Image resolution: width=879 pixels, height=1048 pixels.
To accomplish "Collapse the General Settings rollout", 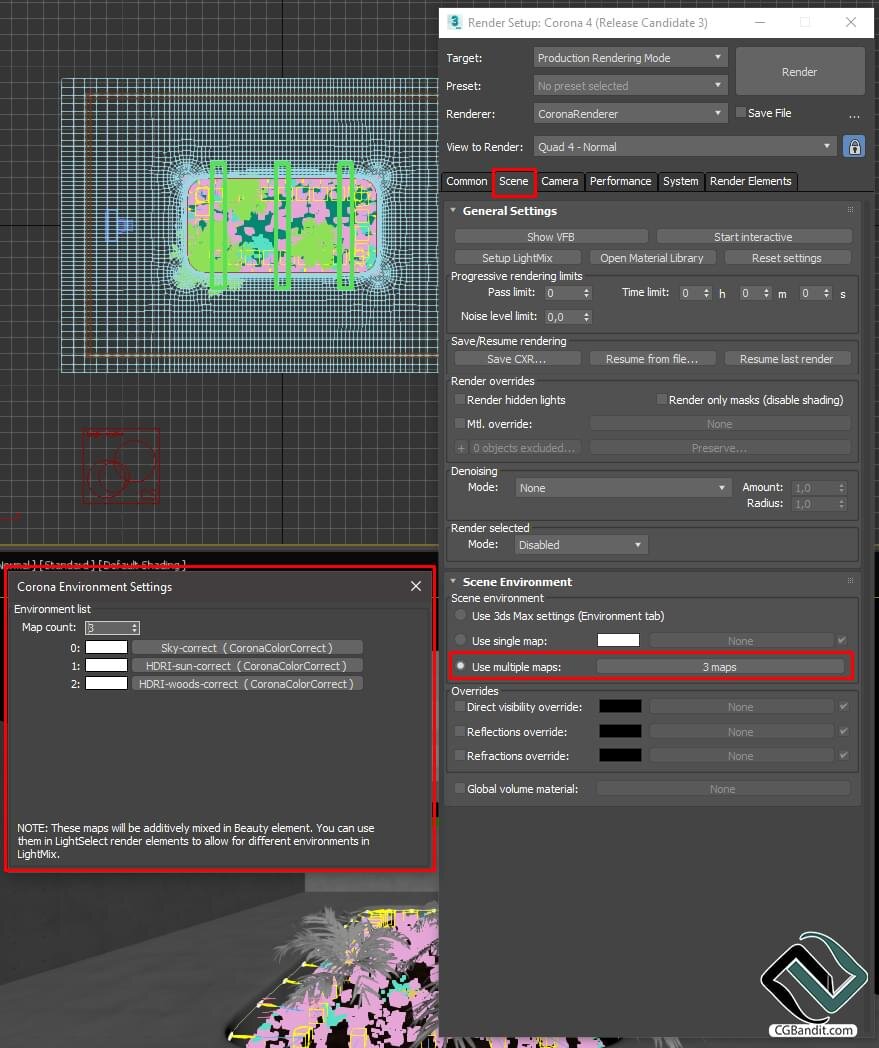I will point(453,211).
